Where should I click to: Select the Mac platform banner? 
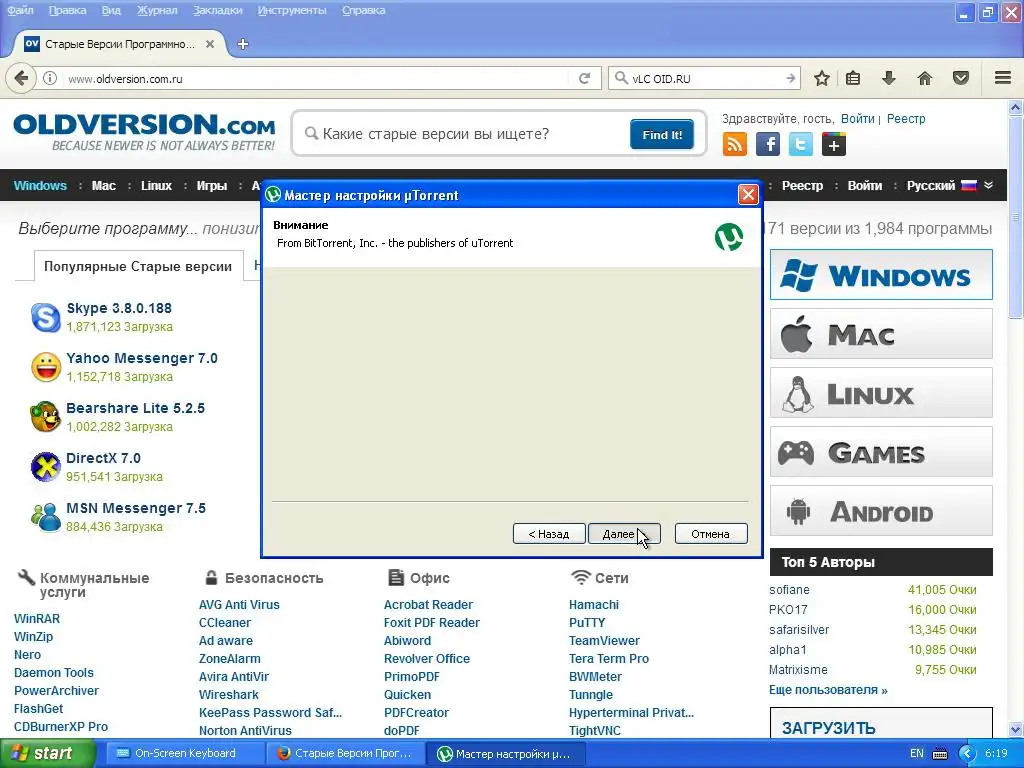pos(881,334)
